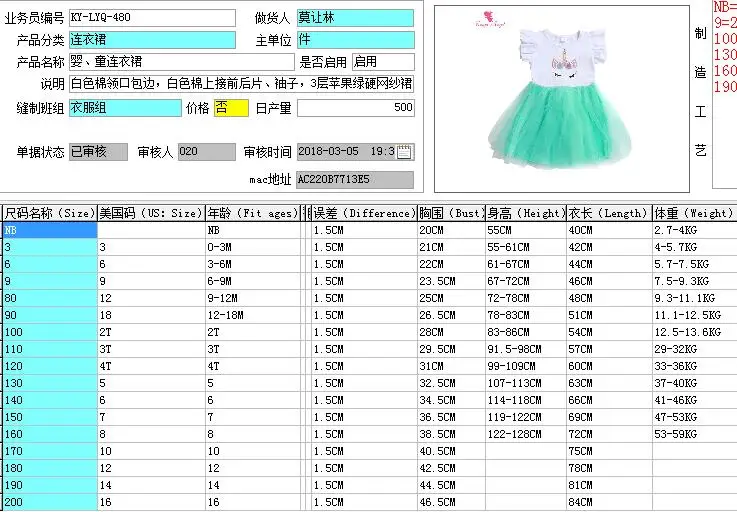
Task: Select size name cell 200
Action: (x=50, y=502)
